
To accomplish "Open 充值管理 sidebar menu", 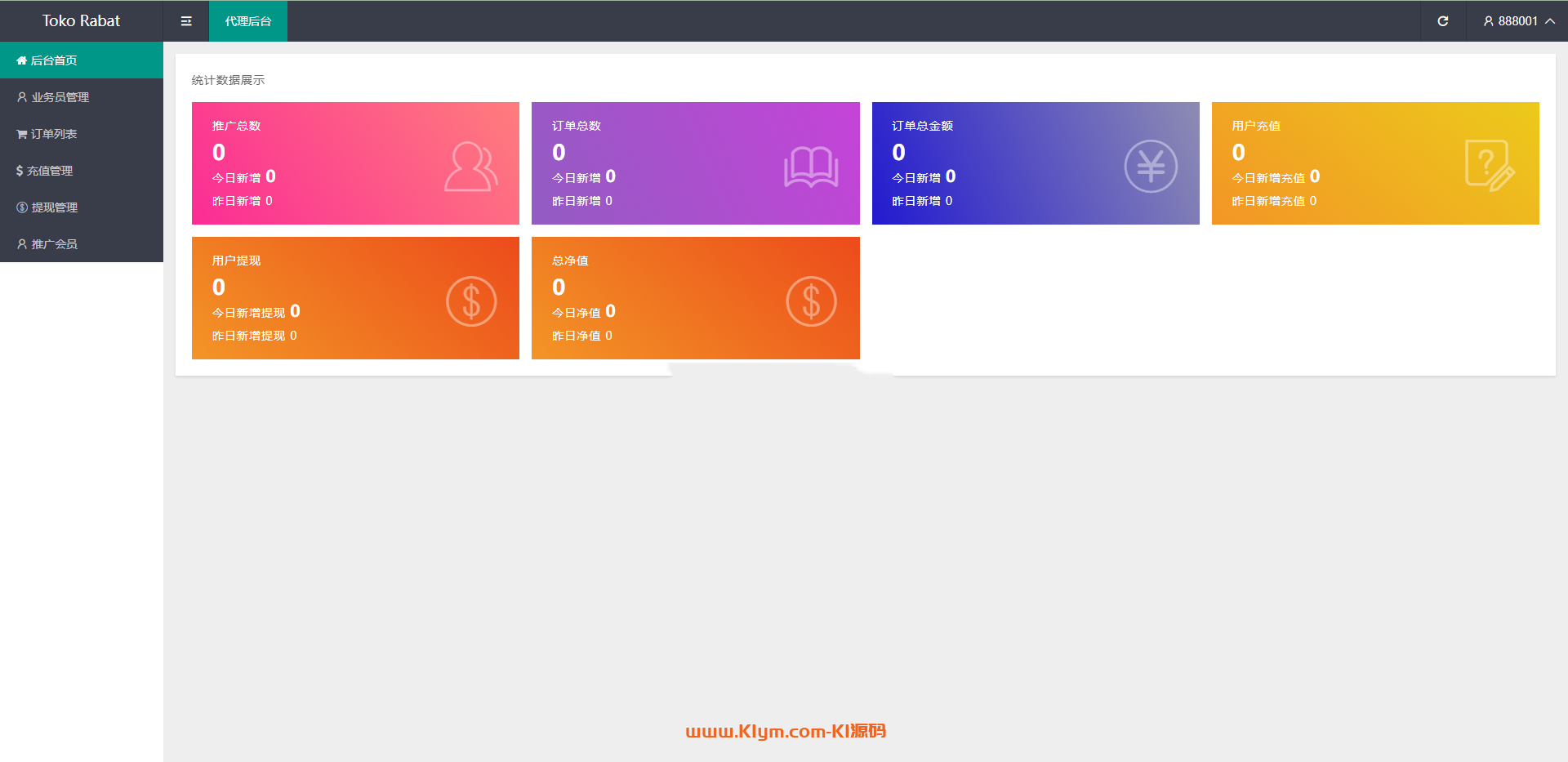I will pos(82,171).
